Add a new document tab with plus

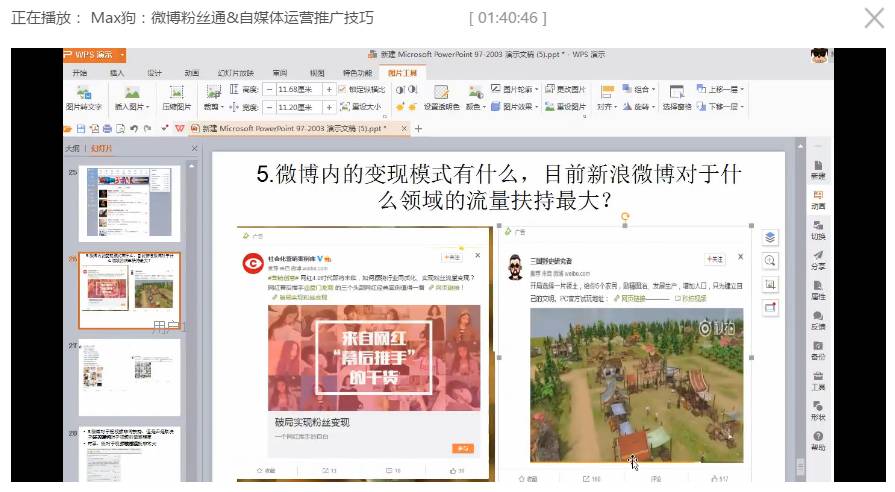pyautogui.click(x=418, y=129)
